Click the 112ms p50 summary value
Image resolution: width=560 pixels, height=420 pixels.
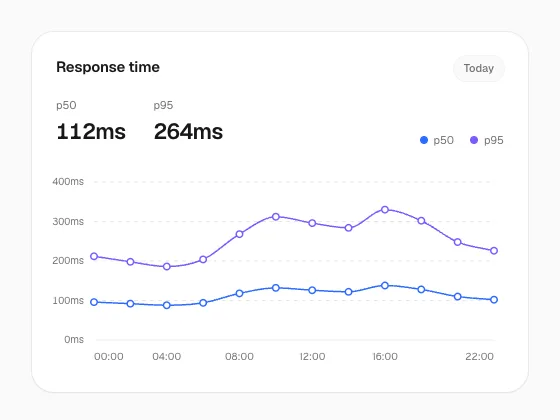[91, 131]
